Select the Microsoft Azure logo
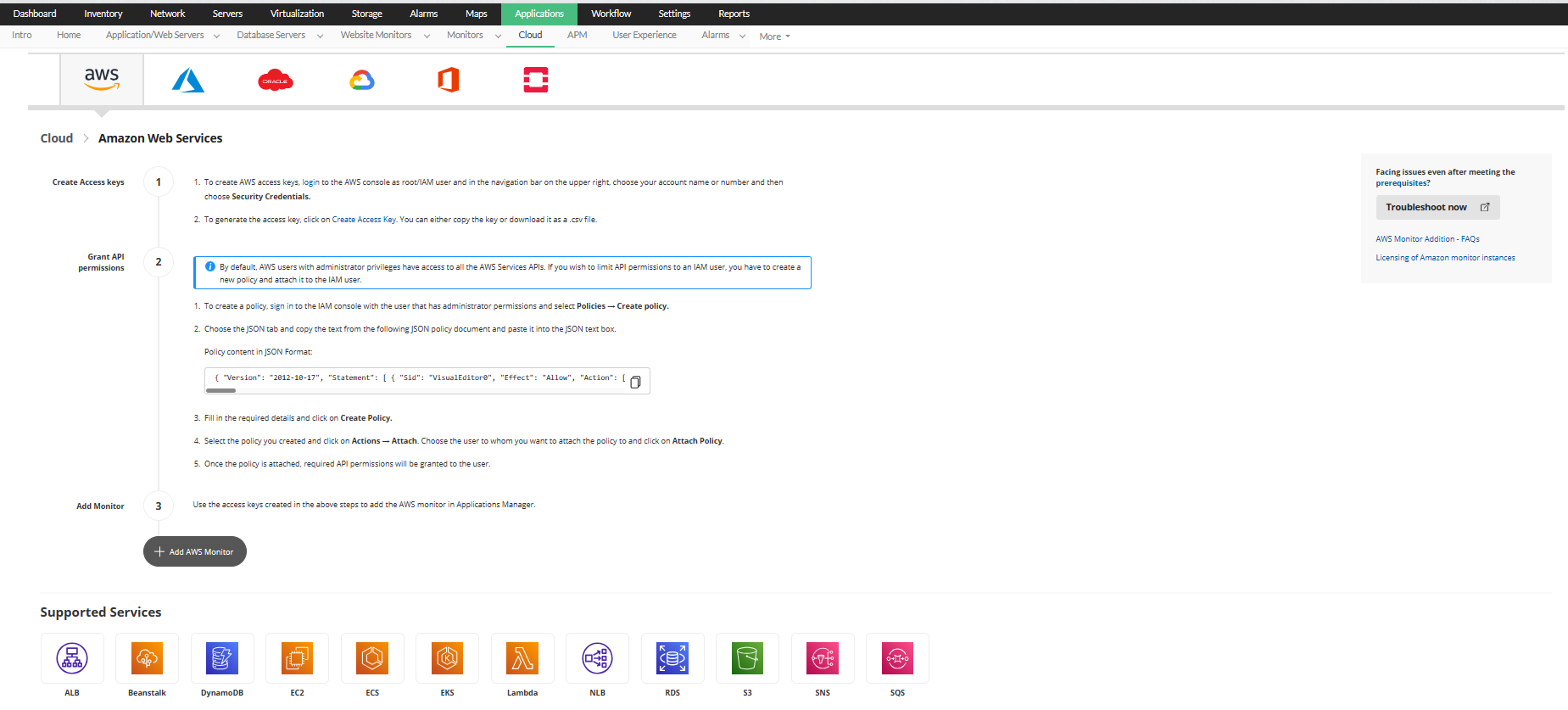Screen dimensions: 1568x710 [x=188, y=81]
